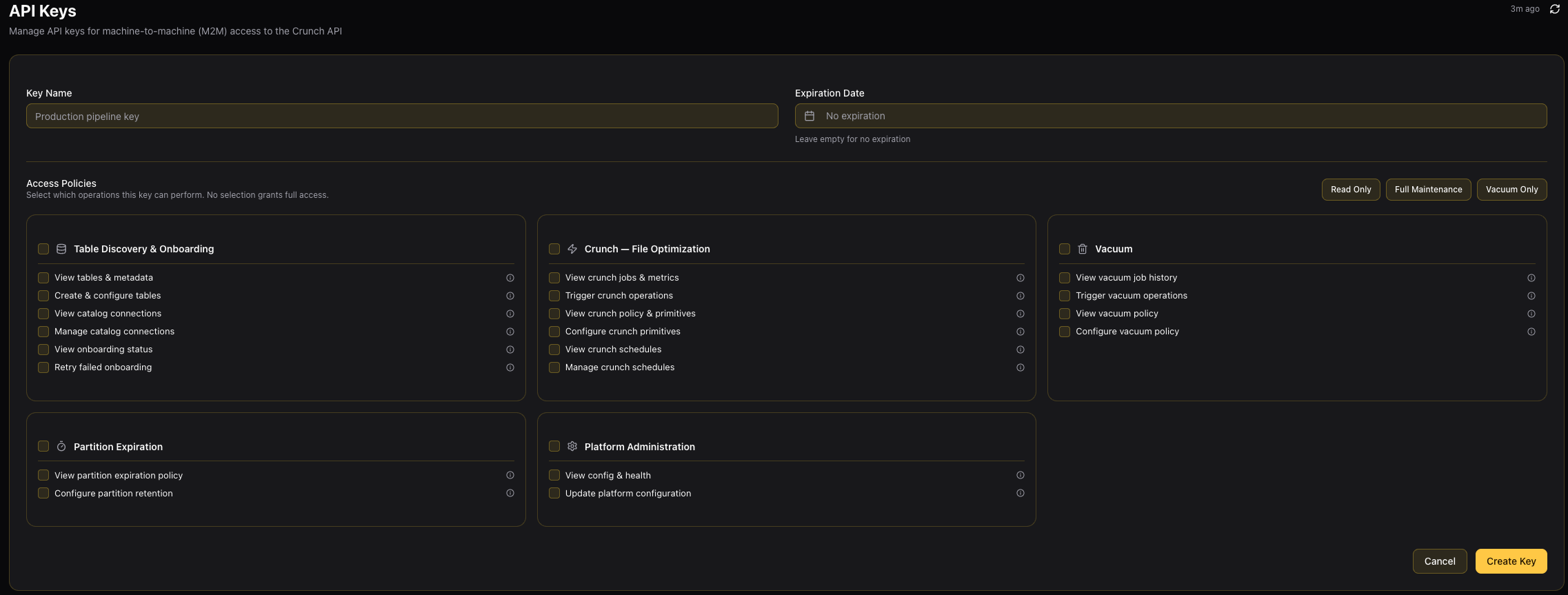
Task: Click the calendar icon in Expiration Date field
Action: [x=810, y=116]
